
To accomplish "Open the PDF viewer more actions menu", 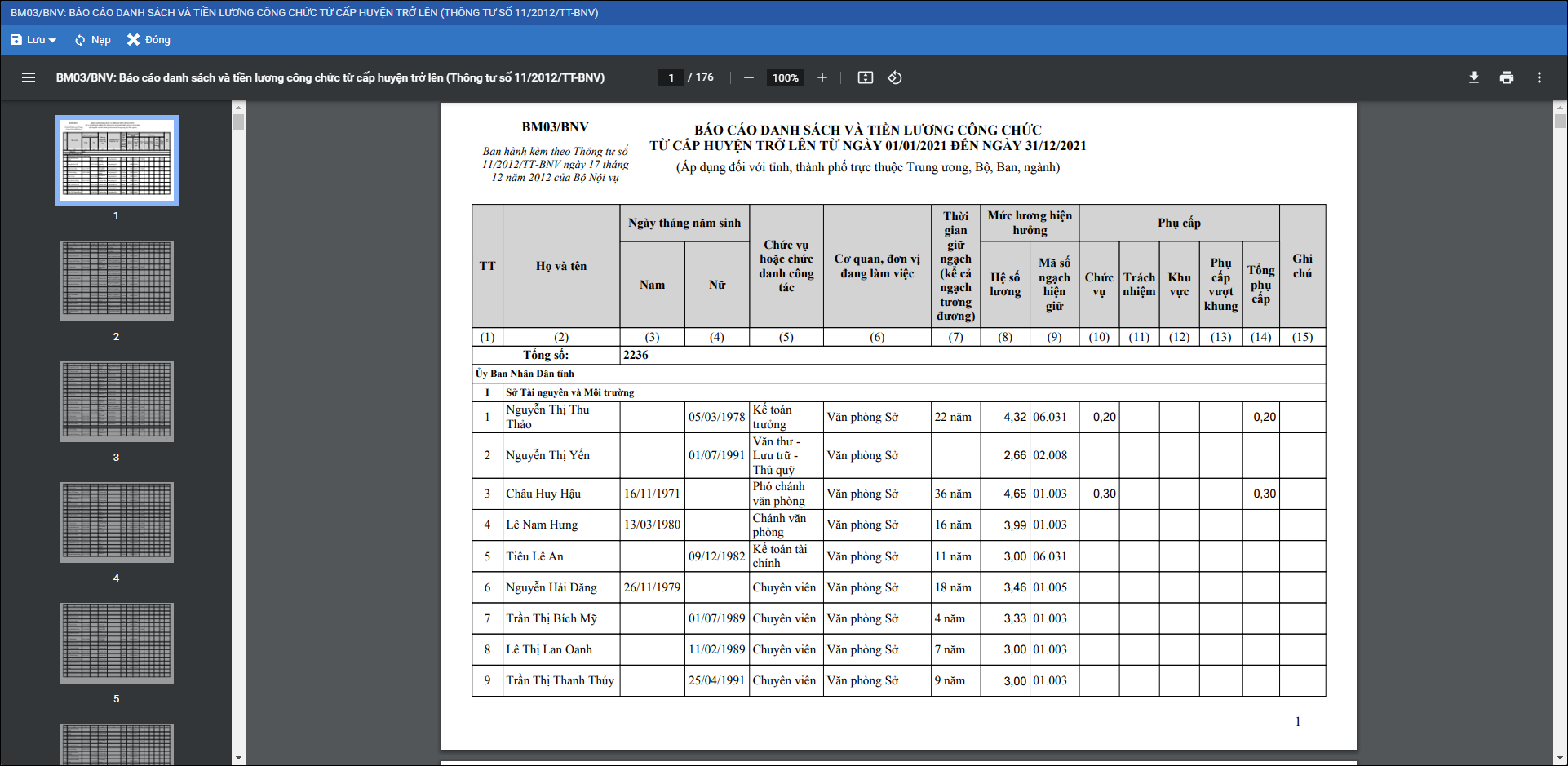I will [1539, 77].
